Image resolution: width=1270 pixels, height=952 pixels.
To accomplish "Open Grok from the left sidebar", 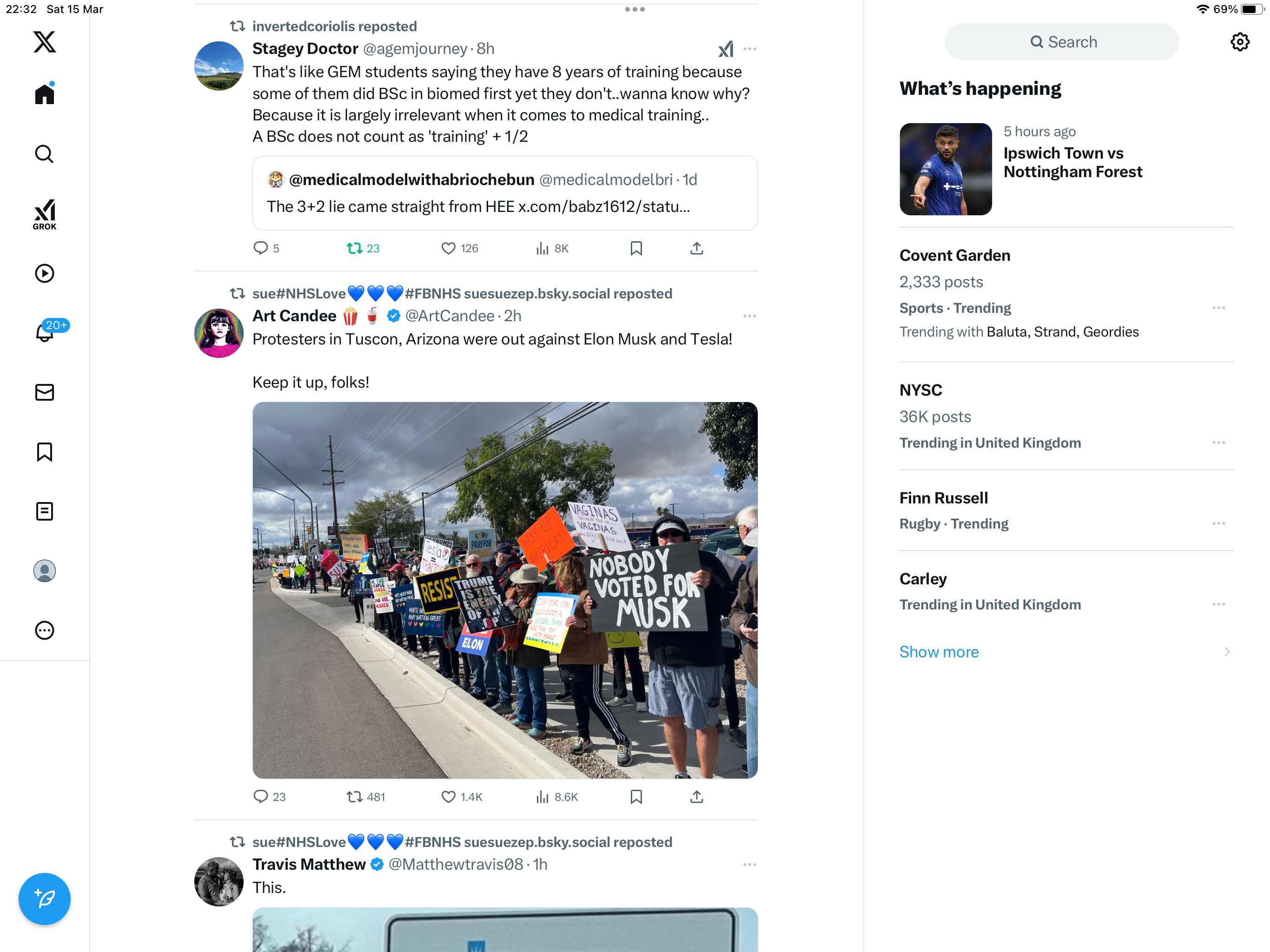I will tap(44, 214).
